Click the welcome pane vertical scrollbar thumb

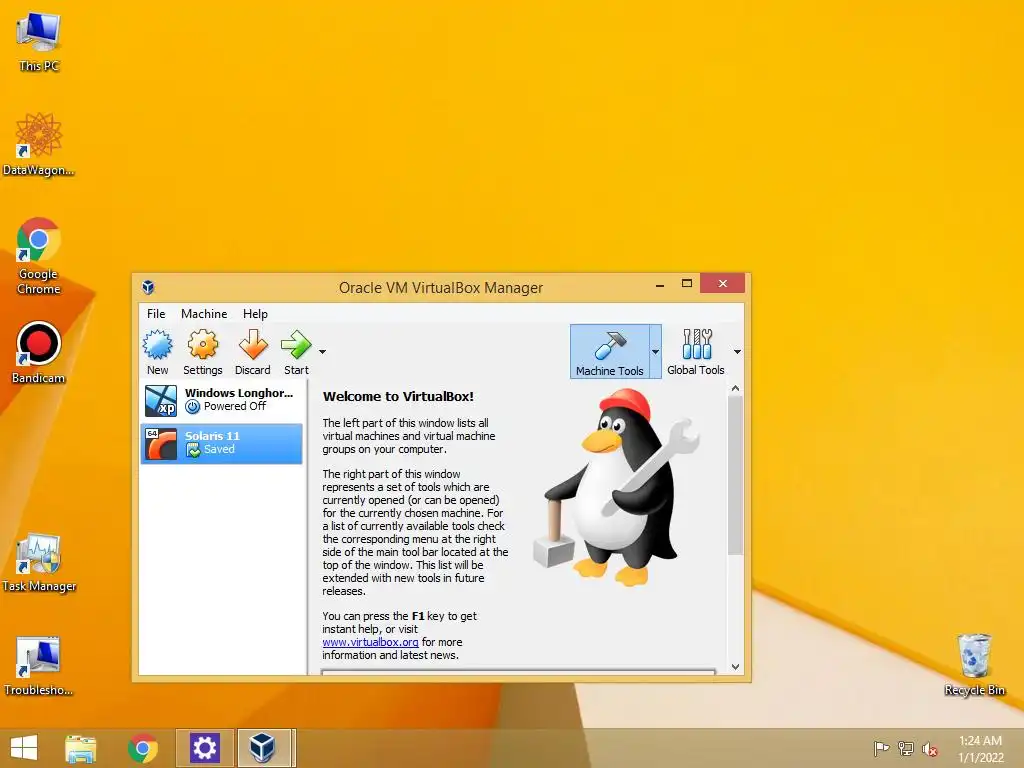735,475
